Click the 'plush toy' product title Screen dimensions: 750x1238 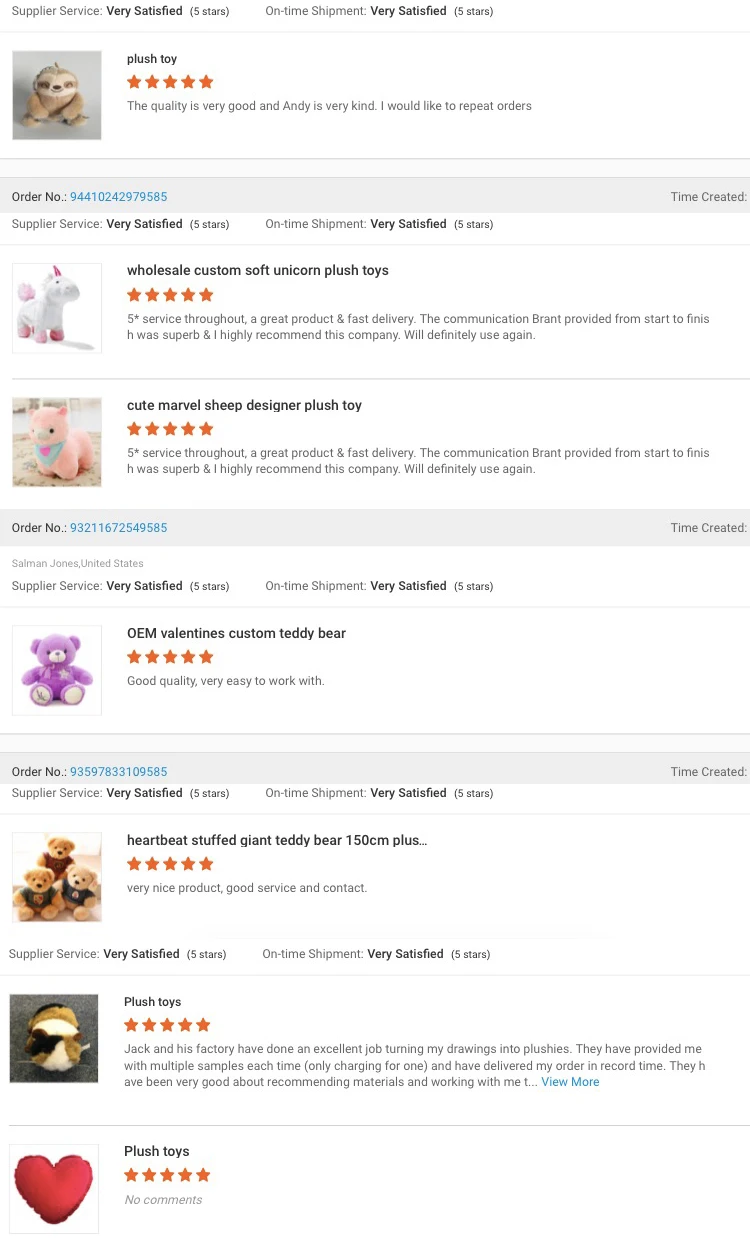pyautogui.click(x=152, y=59)
